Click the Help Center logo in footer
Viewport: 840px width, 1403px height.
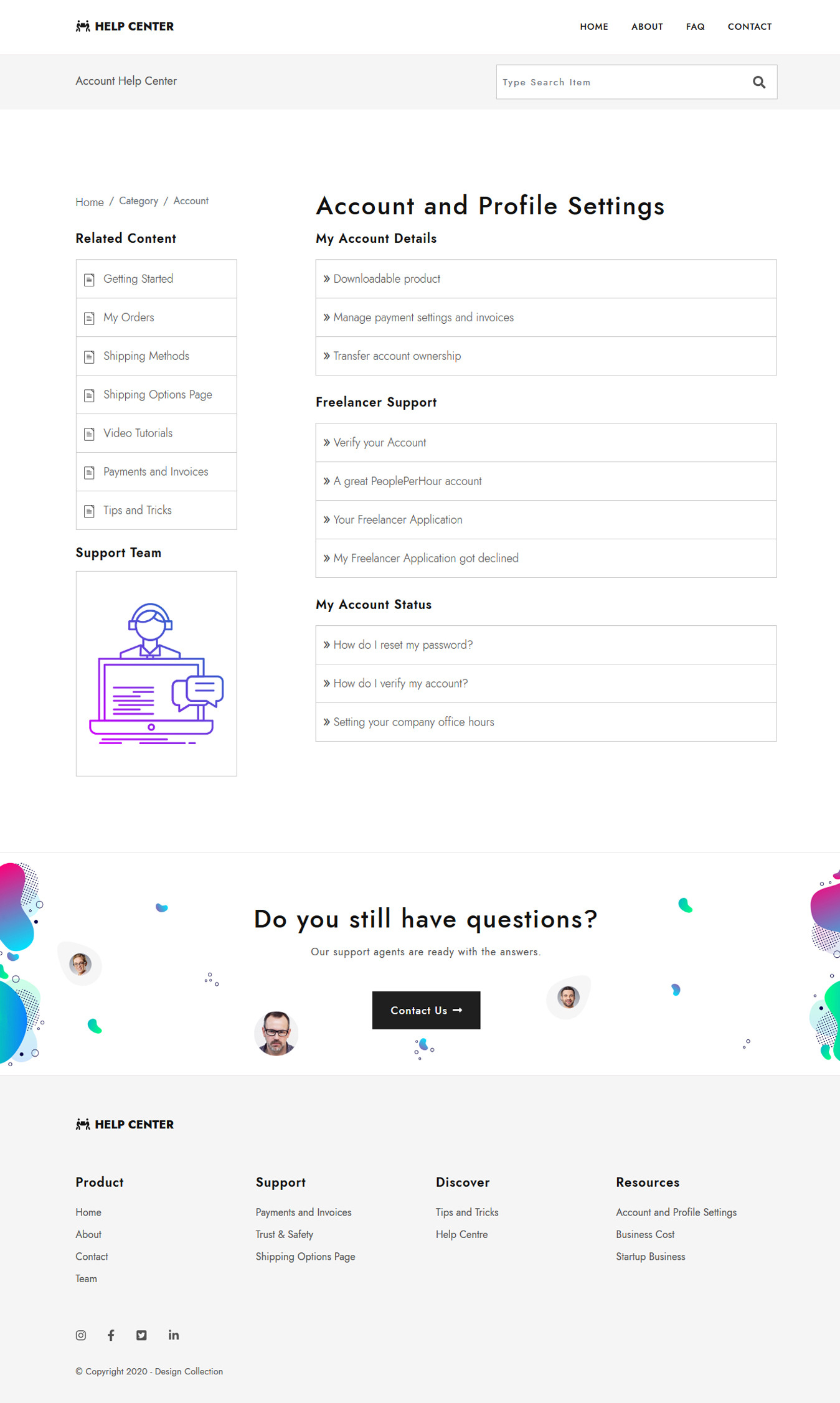click(x=125, y=1124)
